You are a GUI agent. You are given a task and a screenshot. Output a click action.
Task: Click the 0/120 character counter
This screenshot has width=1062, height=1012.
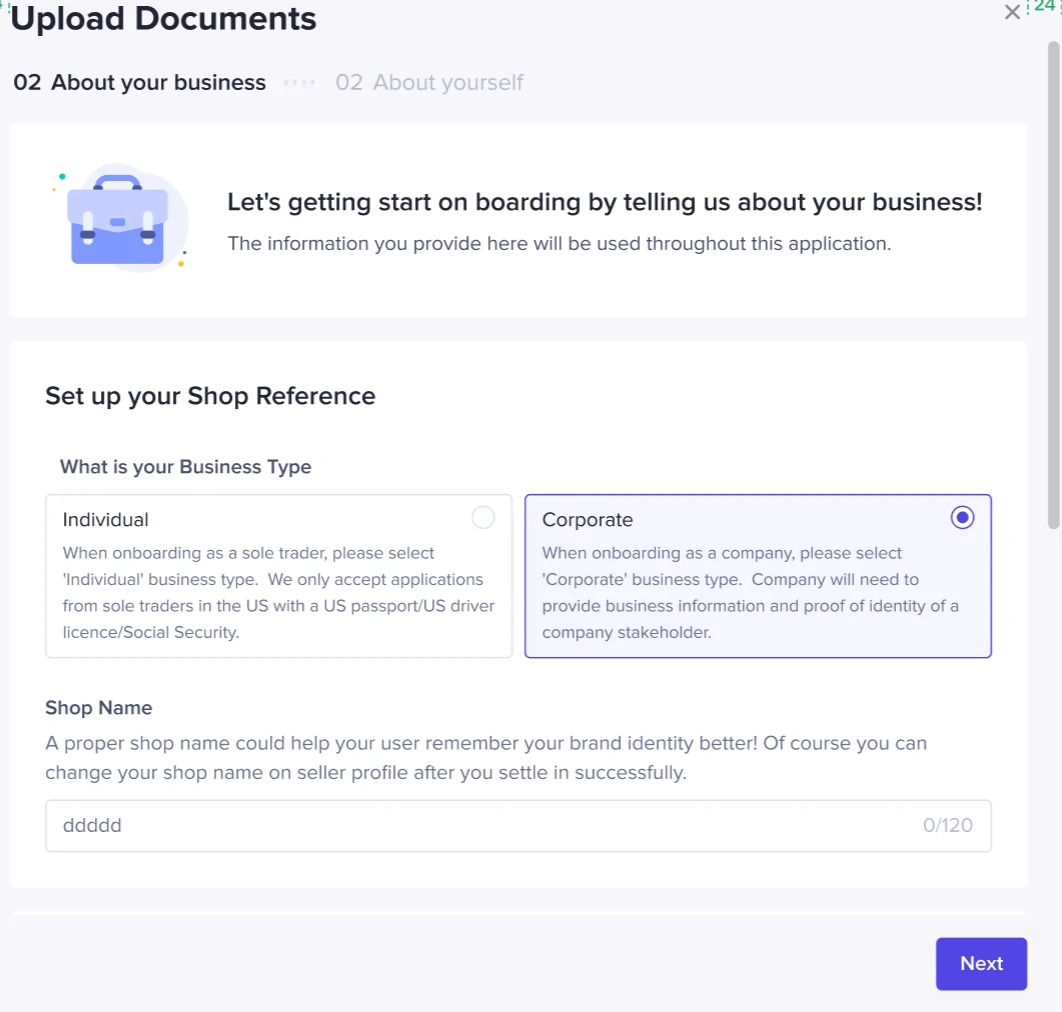click(947, 826)
